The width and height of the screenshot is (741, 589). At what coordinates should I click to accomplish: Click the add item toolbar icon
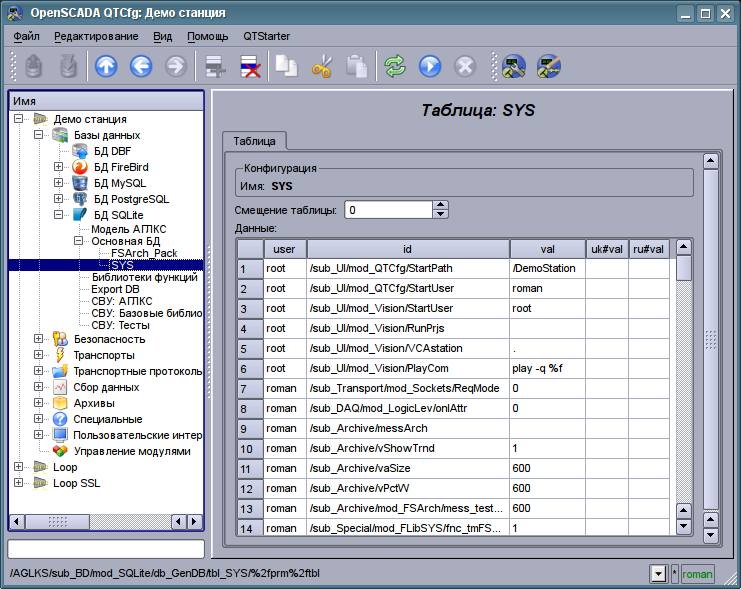coord(215,66)
